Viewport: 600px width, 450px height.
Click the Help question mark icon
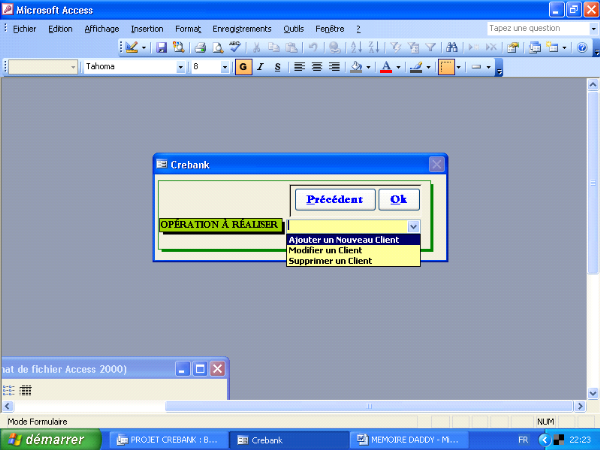(582, 47)
